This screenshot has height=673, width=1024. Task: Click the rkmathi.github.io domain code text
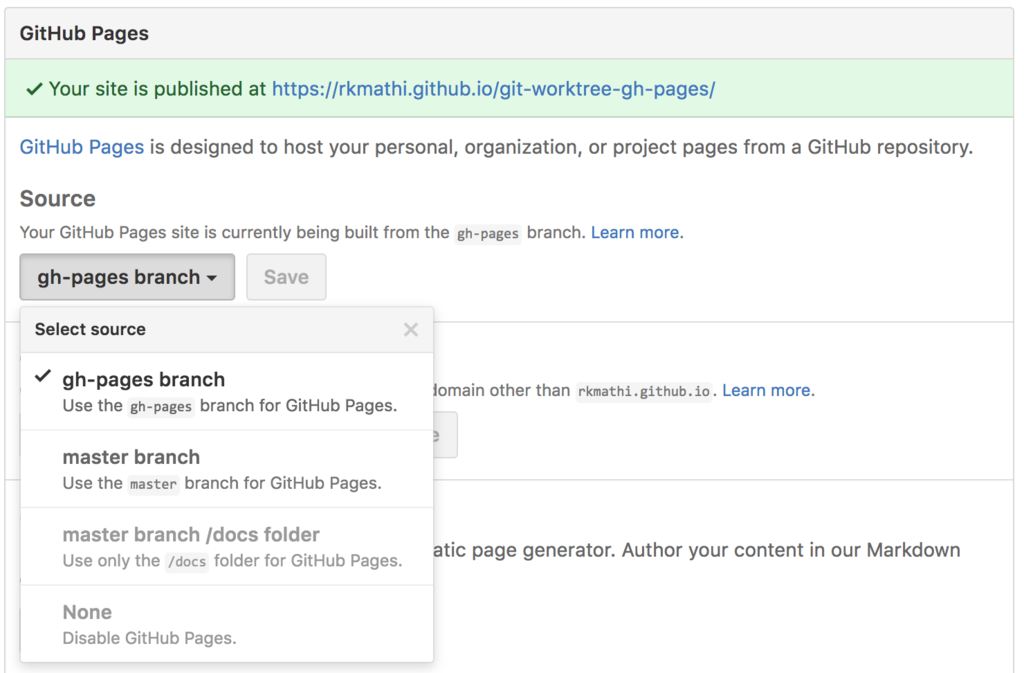tap(643, 391)
